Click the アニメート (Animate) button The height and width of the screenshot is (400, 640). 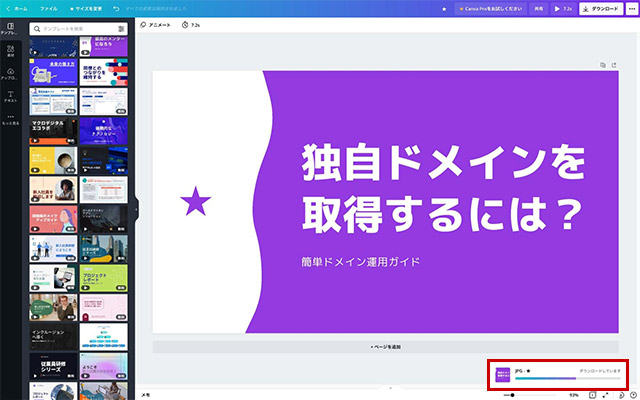coord(155,25)
